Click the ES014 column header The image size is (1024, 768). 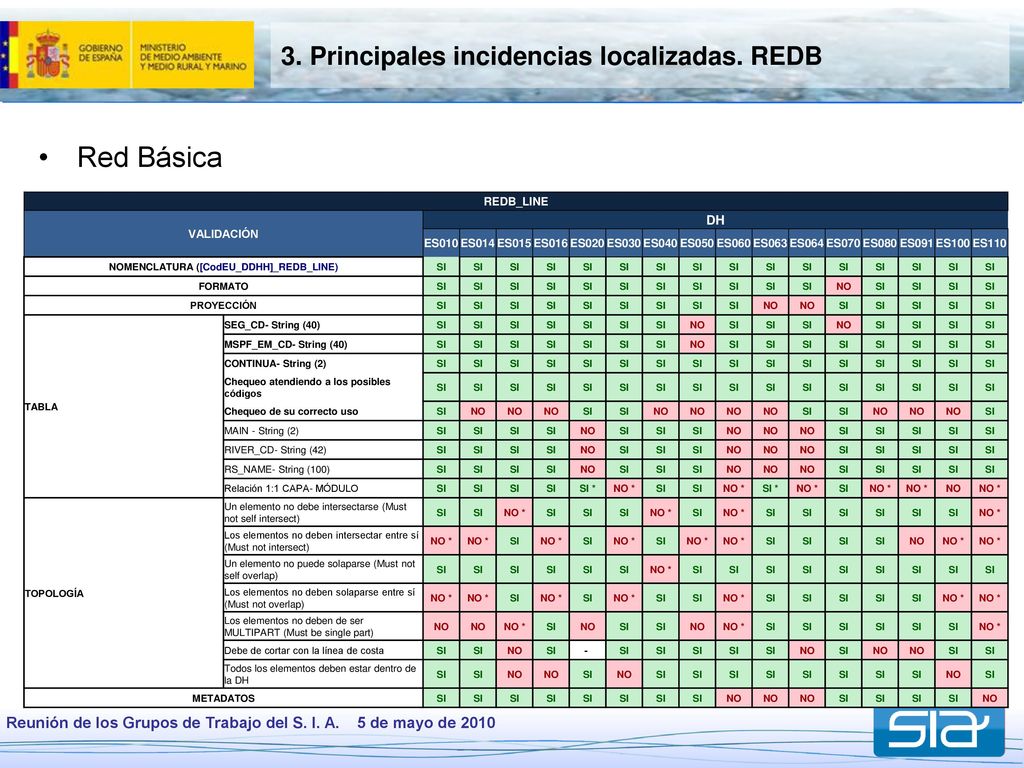pos(477,243)
